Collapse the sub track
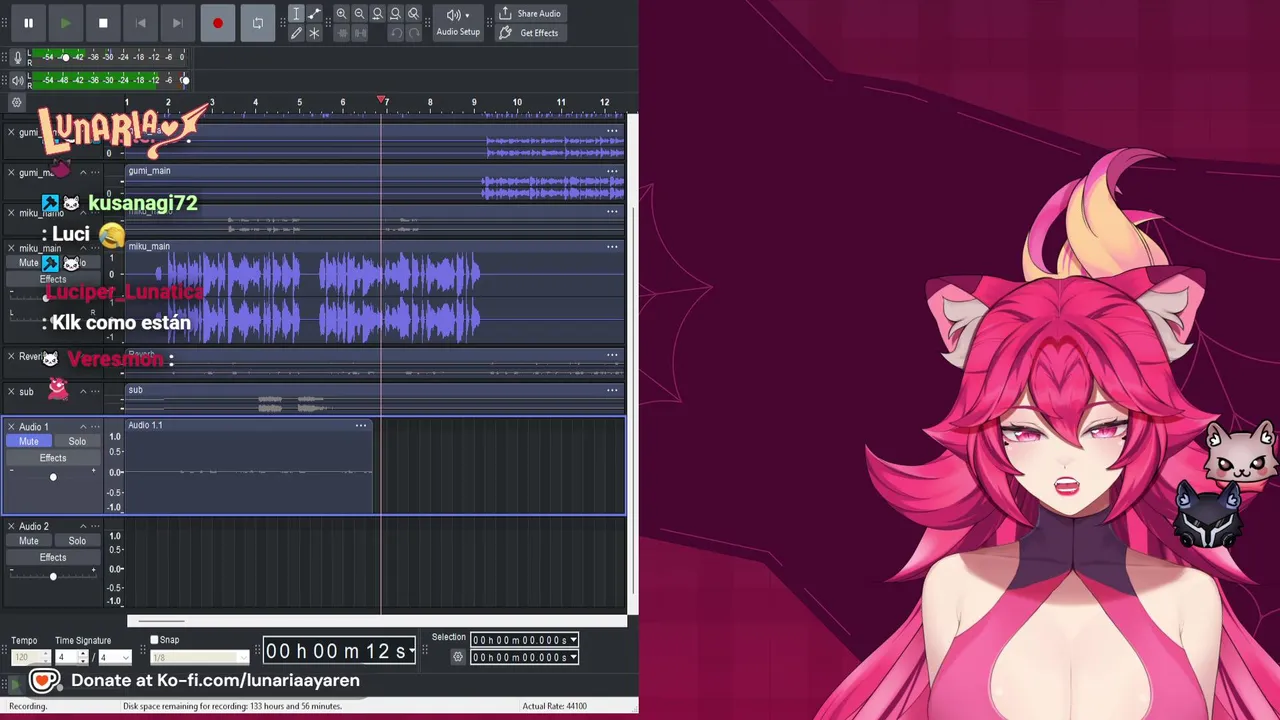Screen dimensions: 1280x720 [x=83, y=391]
